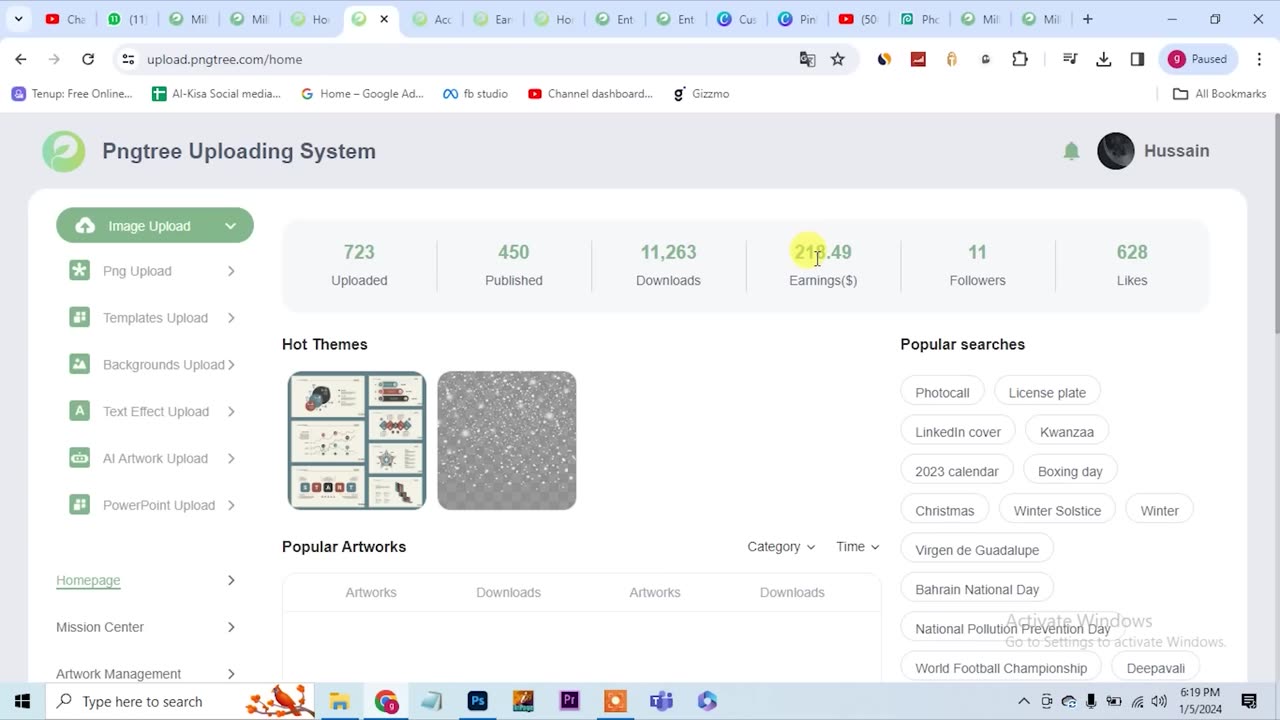Open the translate page icon
Viewport: 1280px width, 720px height.
click(x=807, y=59)
